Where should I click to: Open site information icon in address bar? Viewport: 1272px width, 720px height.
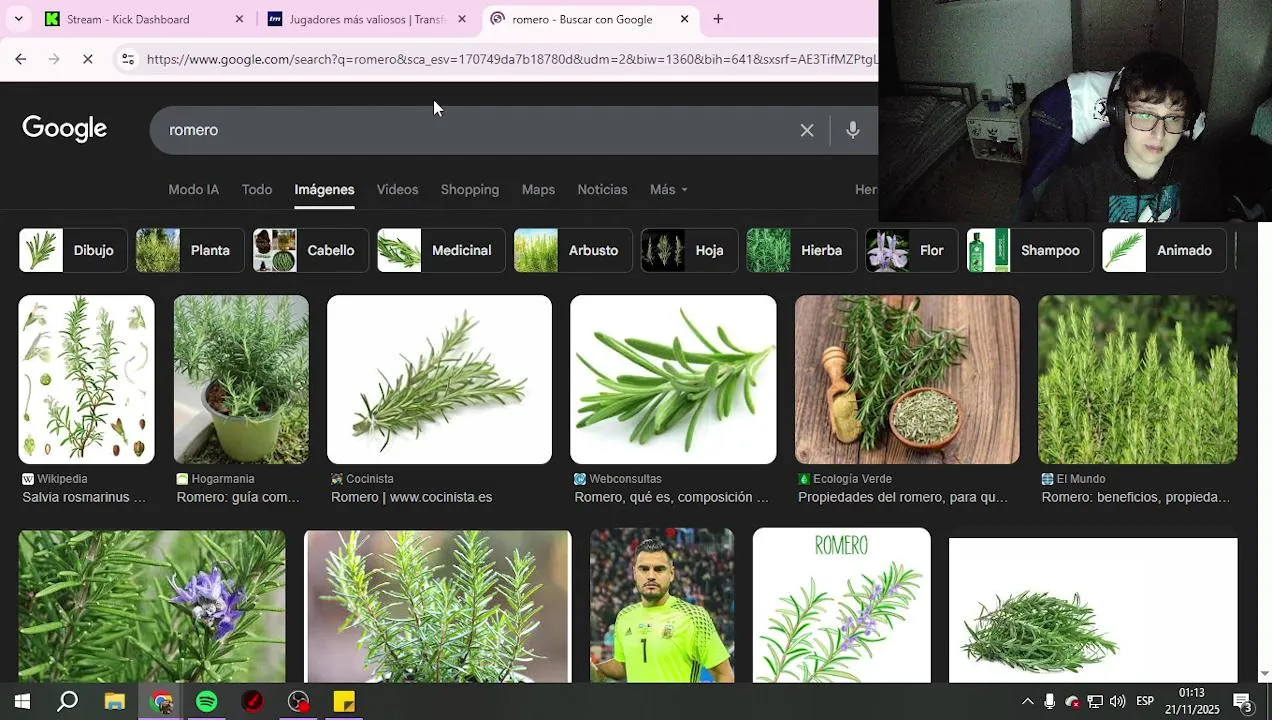tap(127, 59)
